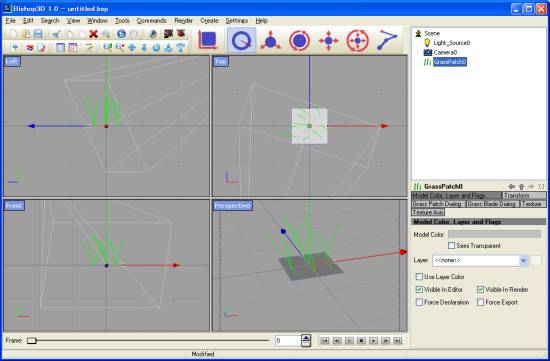This screenshot has width=550, height=361.
Task: Jump to last frame playback button
Action: coord(398,341)
